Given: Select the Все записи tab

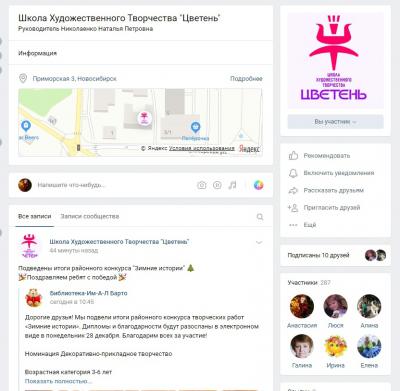Looking at the screenshot, I should pos(35,216).
